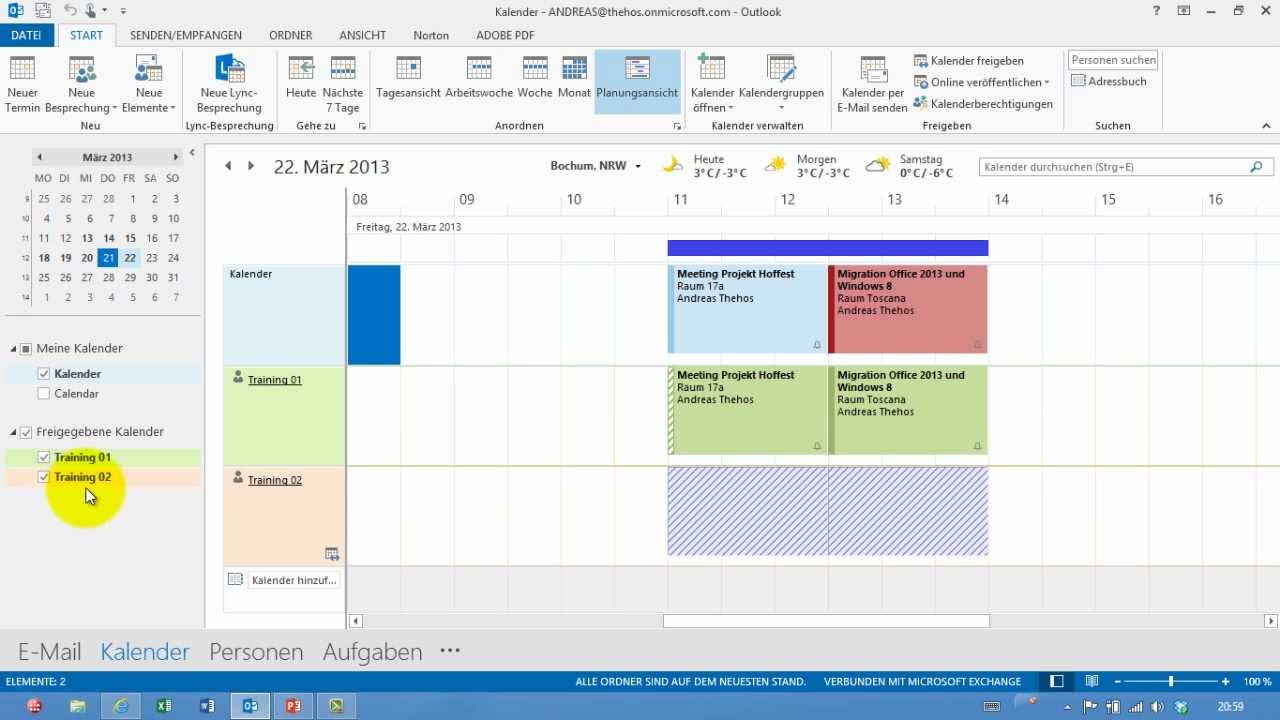Open Kalenderberechtigungen

pos(983,103)
